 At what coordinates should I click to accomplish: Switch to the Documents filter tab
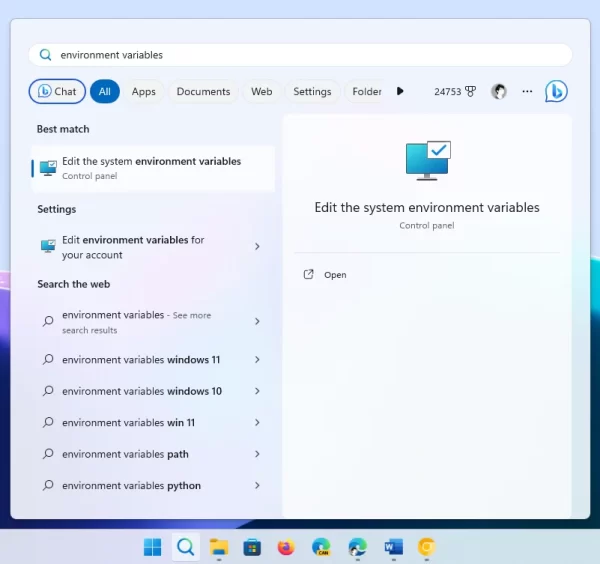click(203, 91)
